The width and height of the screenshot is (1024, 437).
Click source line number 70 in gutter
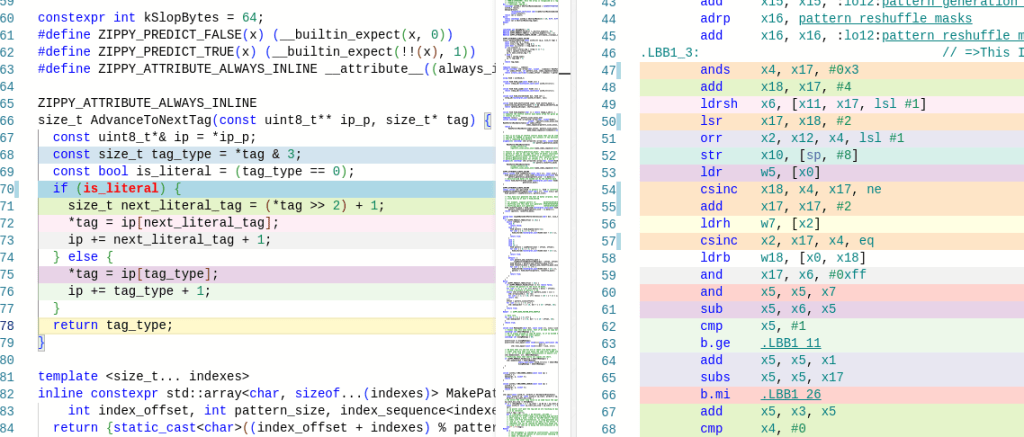pos(7,188)
